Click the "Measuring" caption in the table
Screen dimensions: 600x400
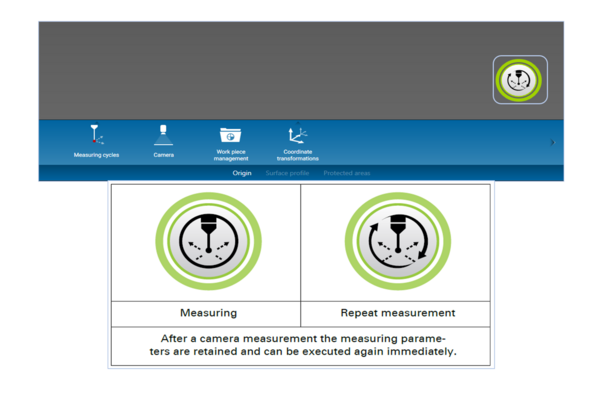(209, 313)
